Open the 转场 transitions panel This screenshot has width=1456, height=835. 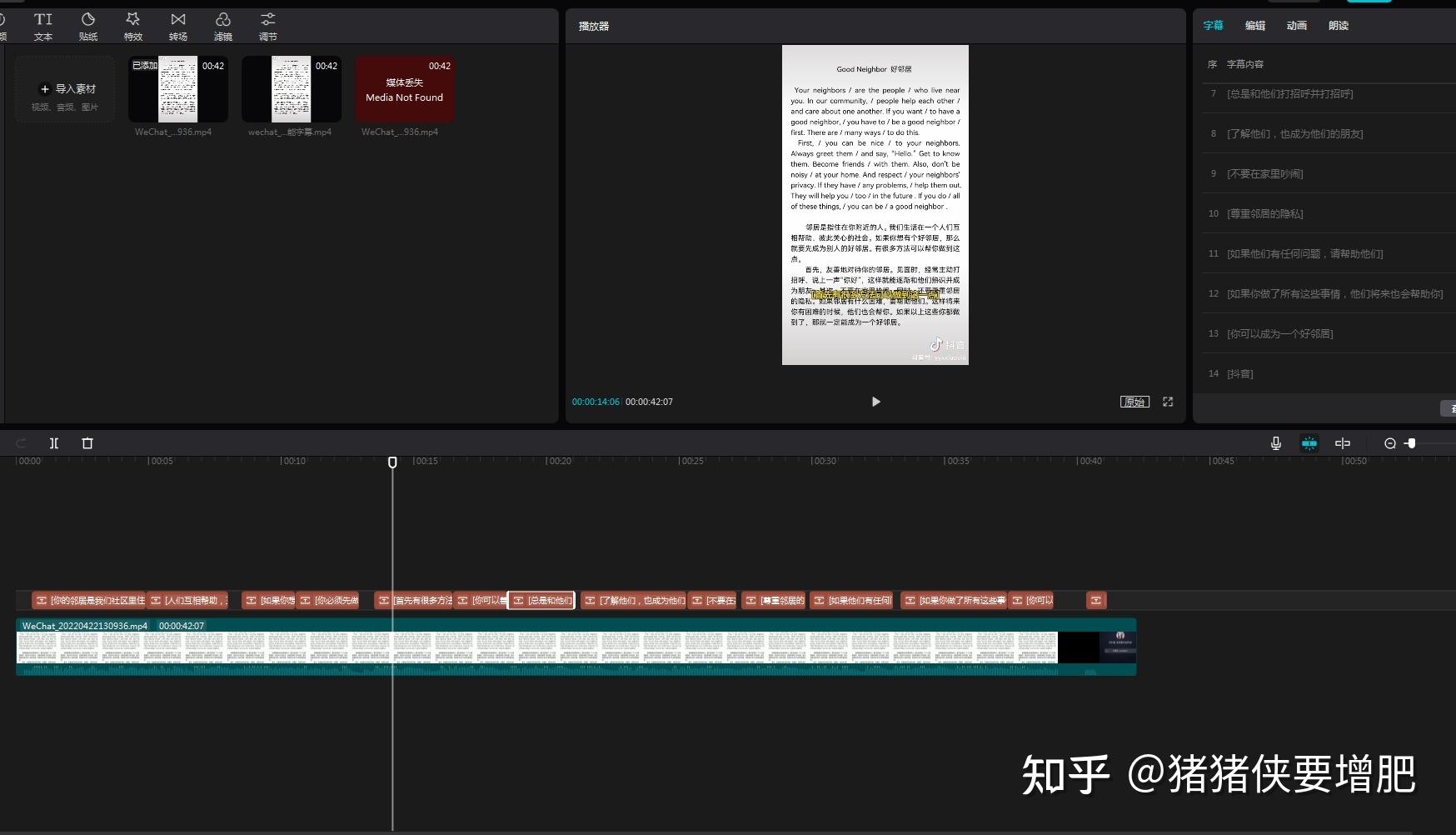coord(178,26)
